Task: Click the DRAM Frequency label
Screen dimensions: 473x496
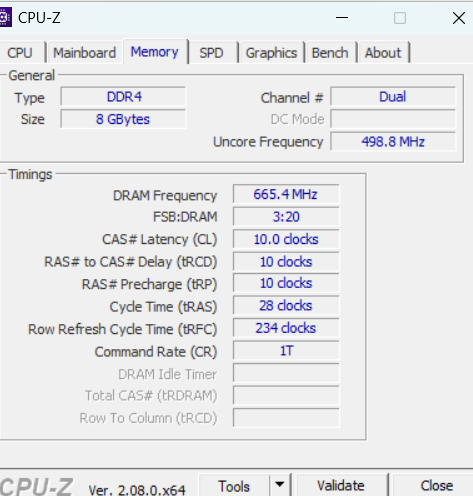Action: coord(165,196)
